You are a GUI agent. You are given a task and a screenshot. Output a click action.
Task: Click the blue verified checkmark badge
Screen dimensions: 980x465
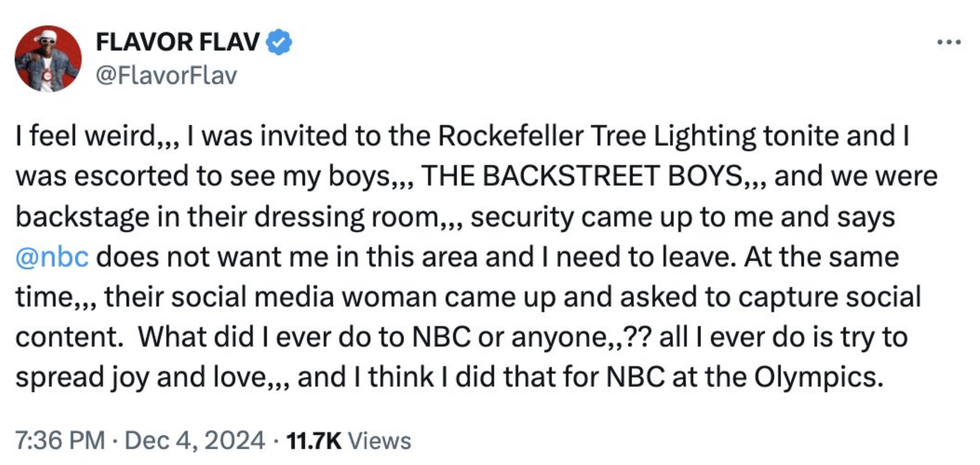point(281,42)
